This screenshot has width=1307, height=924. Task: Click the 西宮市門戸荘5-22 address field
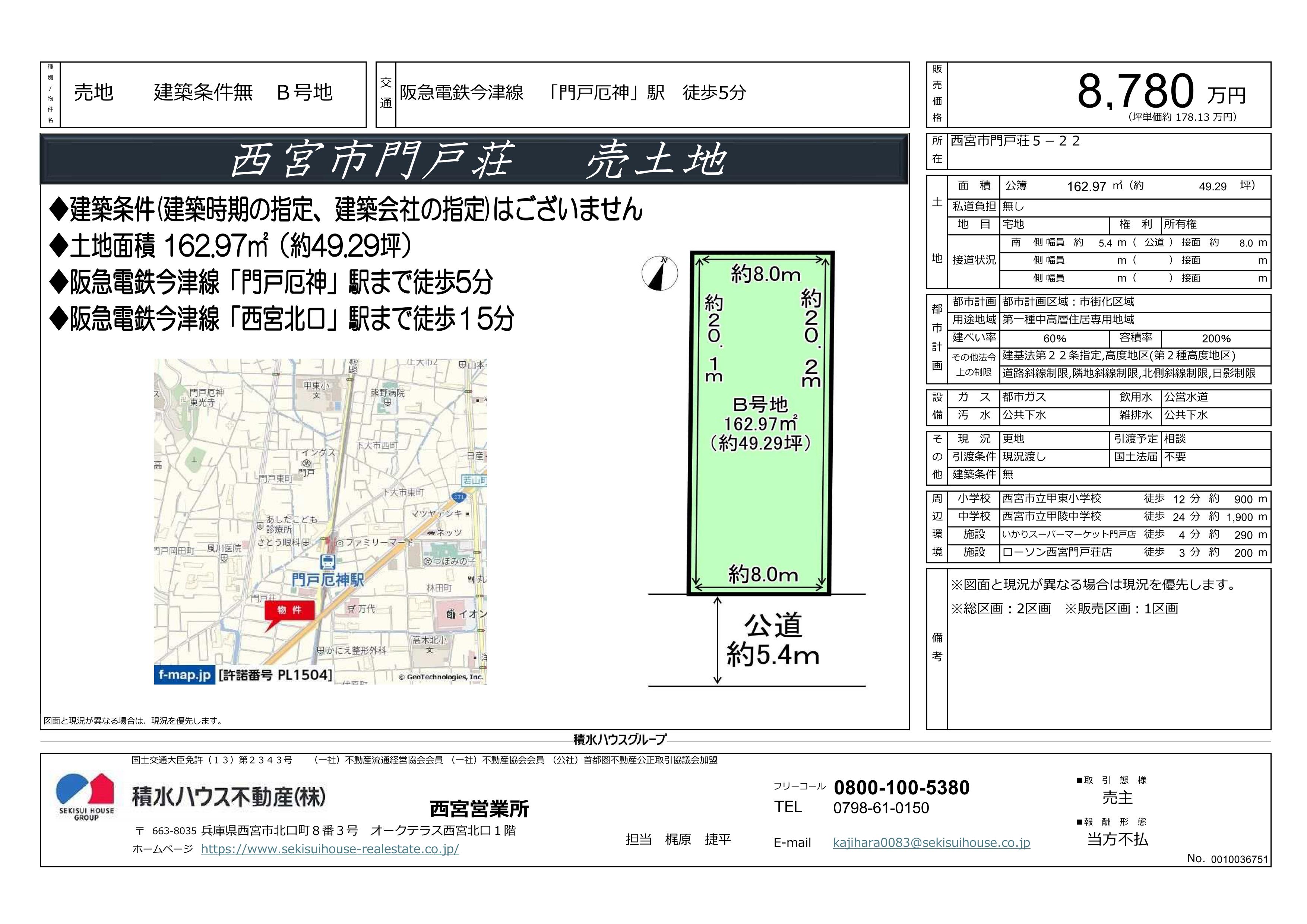pyautogui.click(x=1015, y=141)
